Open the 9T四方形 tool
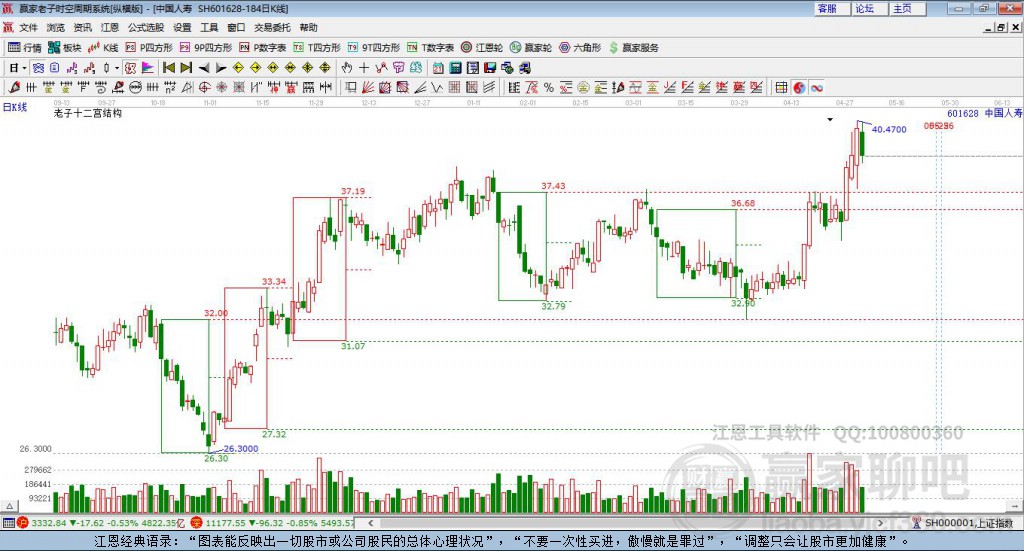Screen dimensions: 1024x551 pos(374,48)
